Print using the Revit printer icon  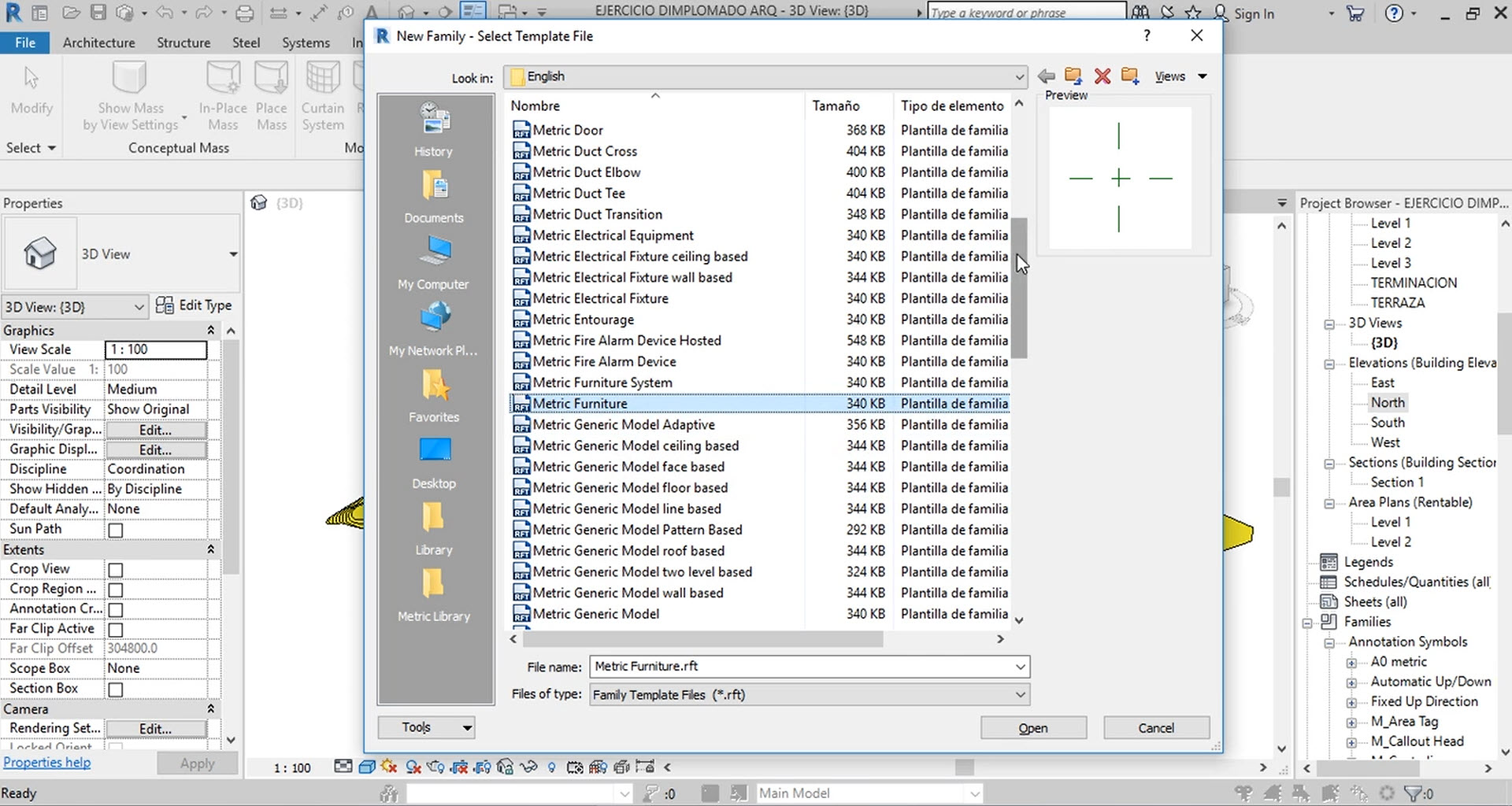pyautogui.click(x=245, y=13)
